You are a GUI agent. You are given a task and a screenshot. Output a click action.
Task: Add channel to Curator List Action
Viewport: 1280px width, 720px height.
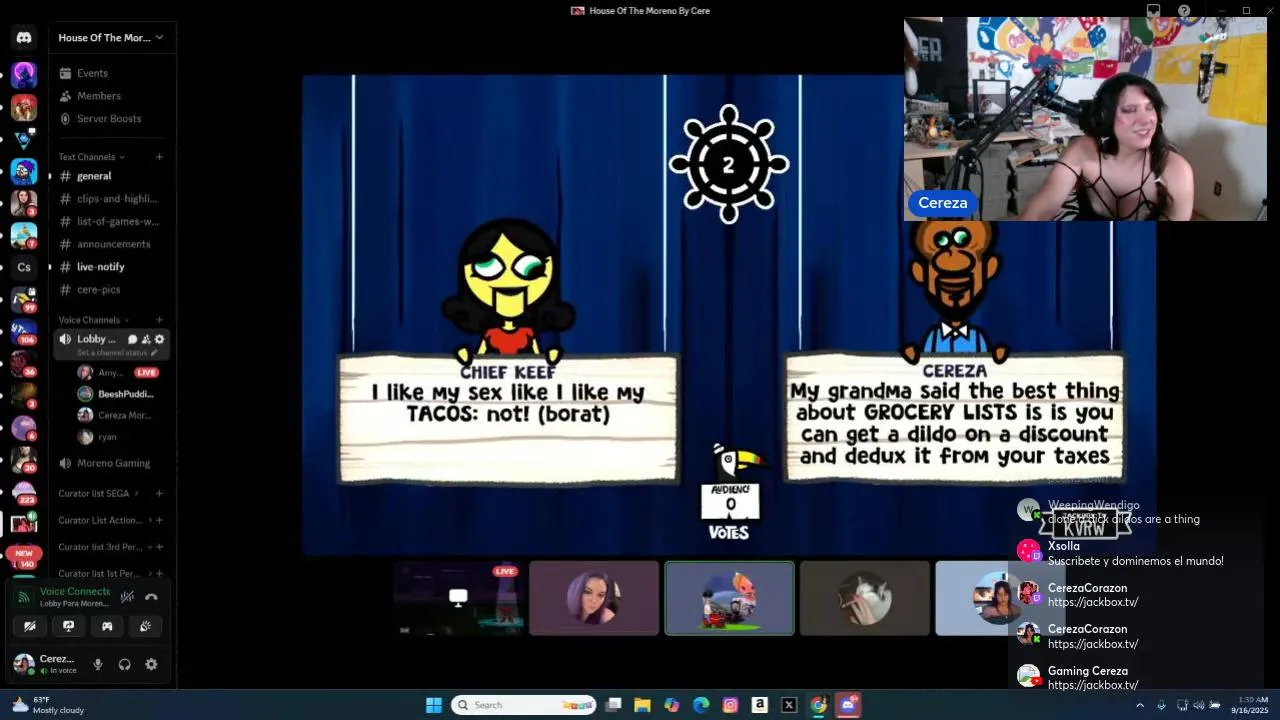[x=159, y=520]
